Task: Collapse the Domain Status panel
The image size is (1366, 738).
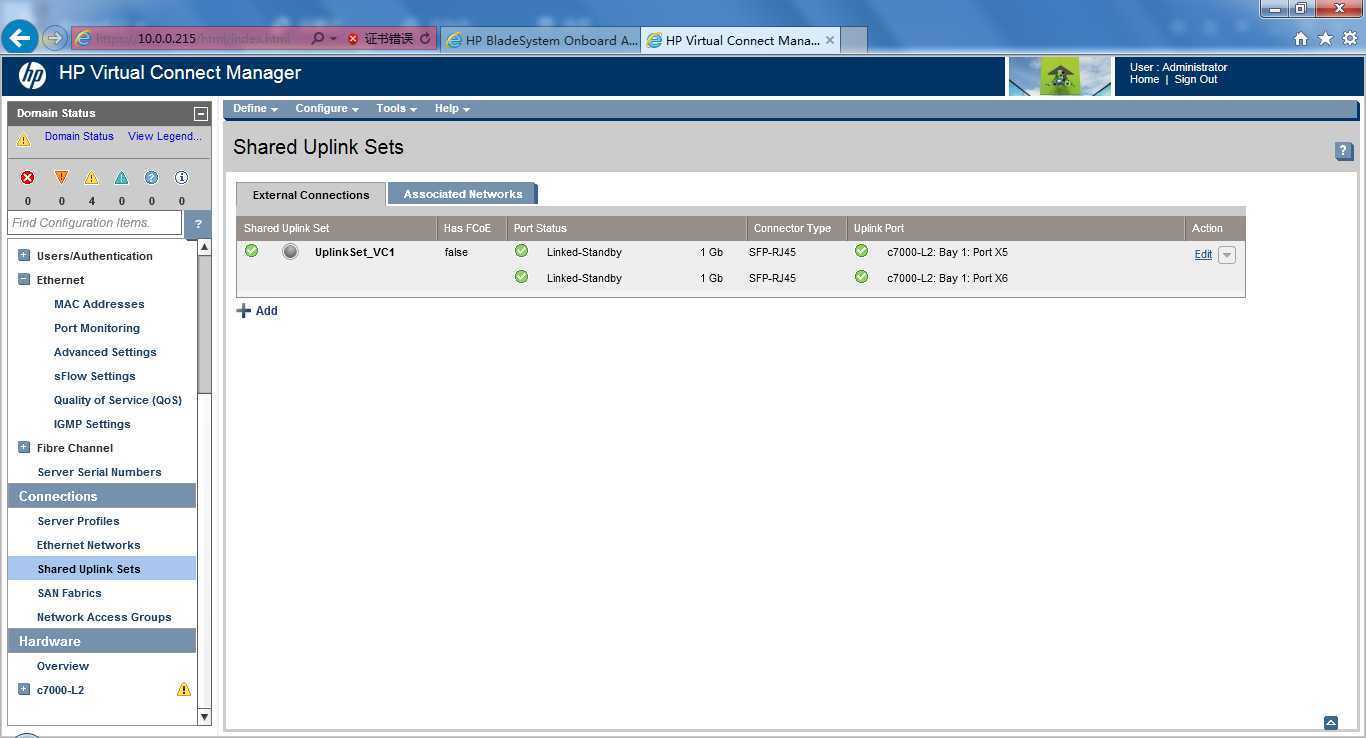Action: coord(200,114)
